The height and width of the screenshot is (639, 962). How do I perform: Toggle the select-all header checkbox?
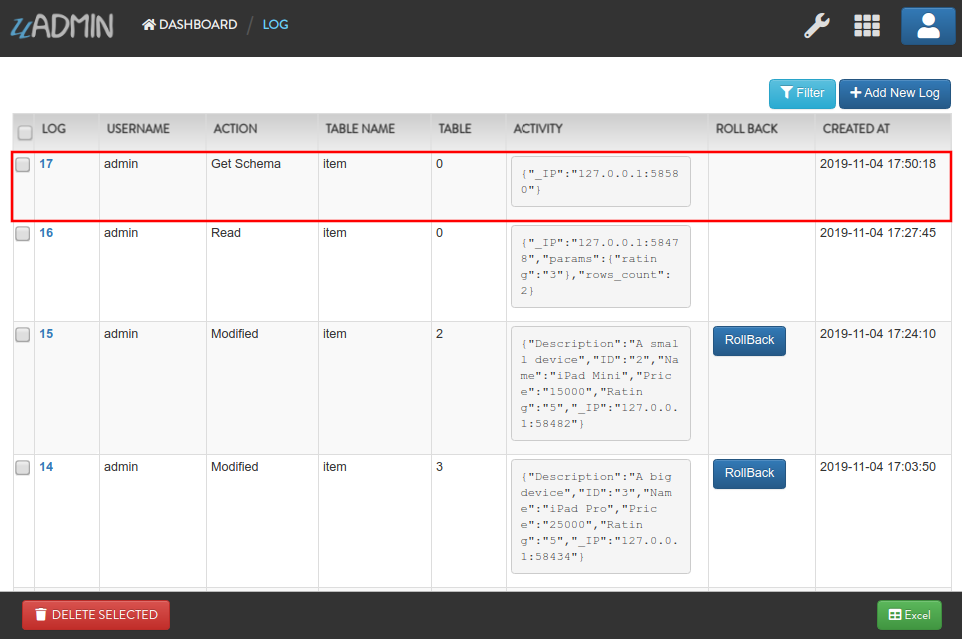(25, 132)
